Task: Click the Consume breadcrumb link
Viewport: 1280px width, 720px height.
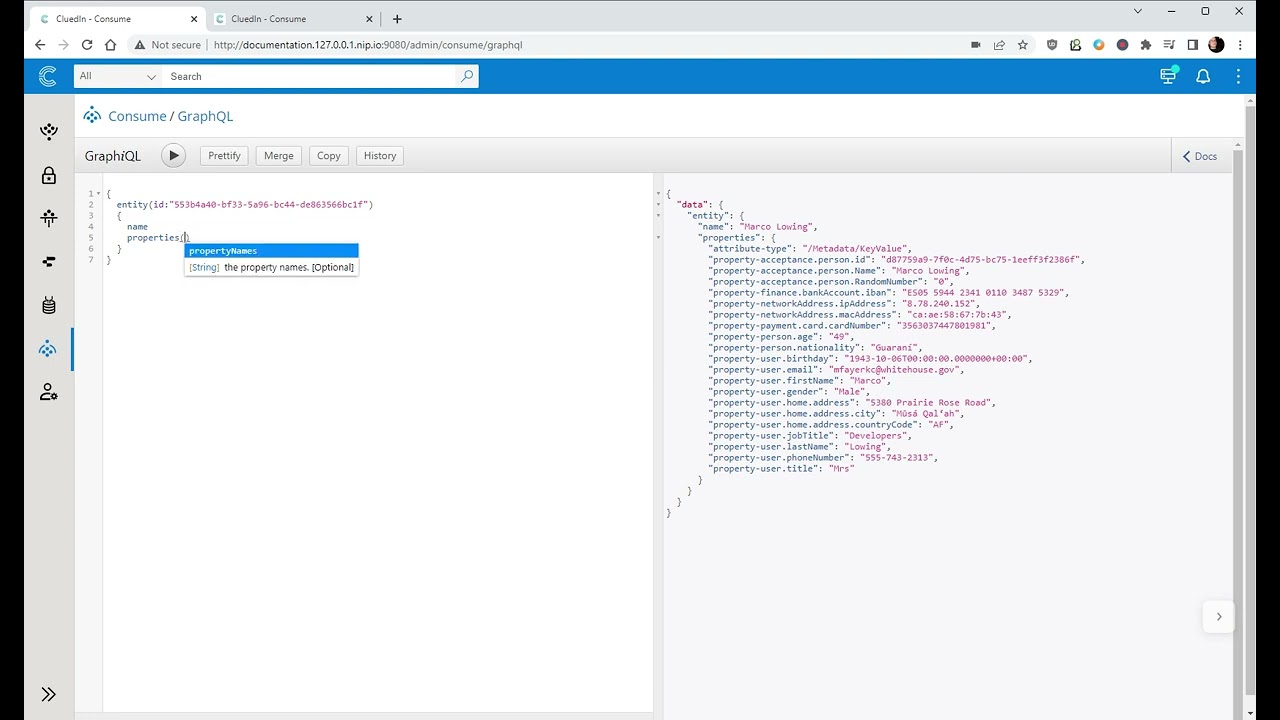Action: [137, 116]
